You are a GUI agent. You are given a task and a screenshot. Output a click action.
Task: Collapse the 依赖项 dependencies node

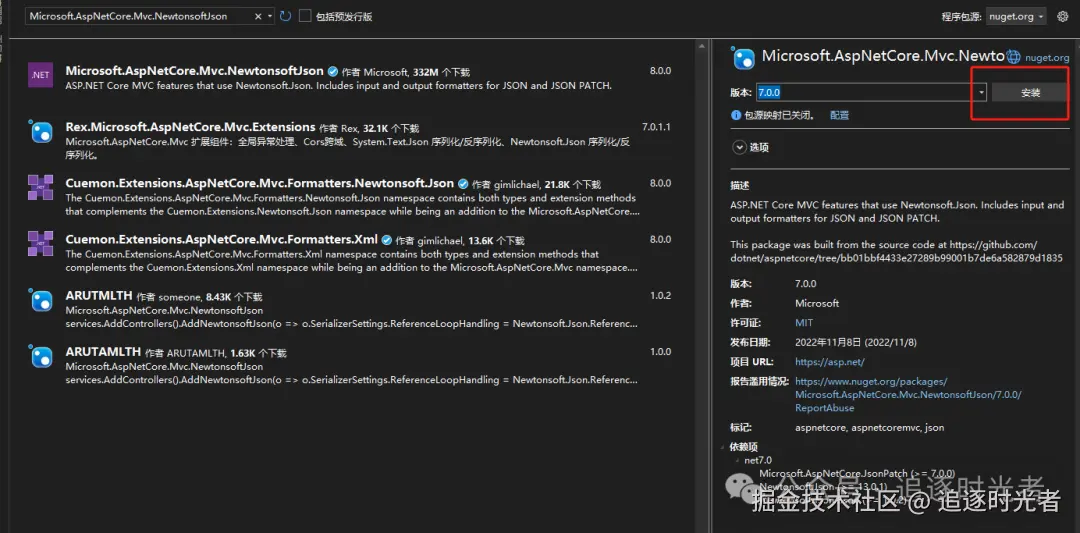[x=724, y=447]
